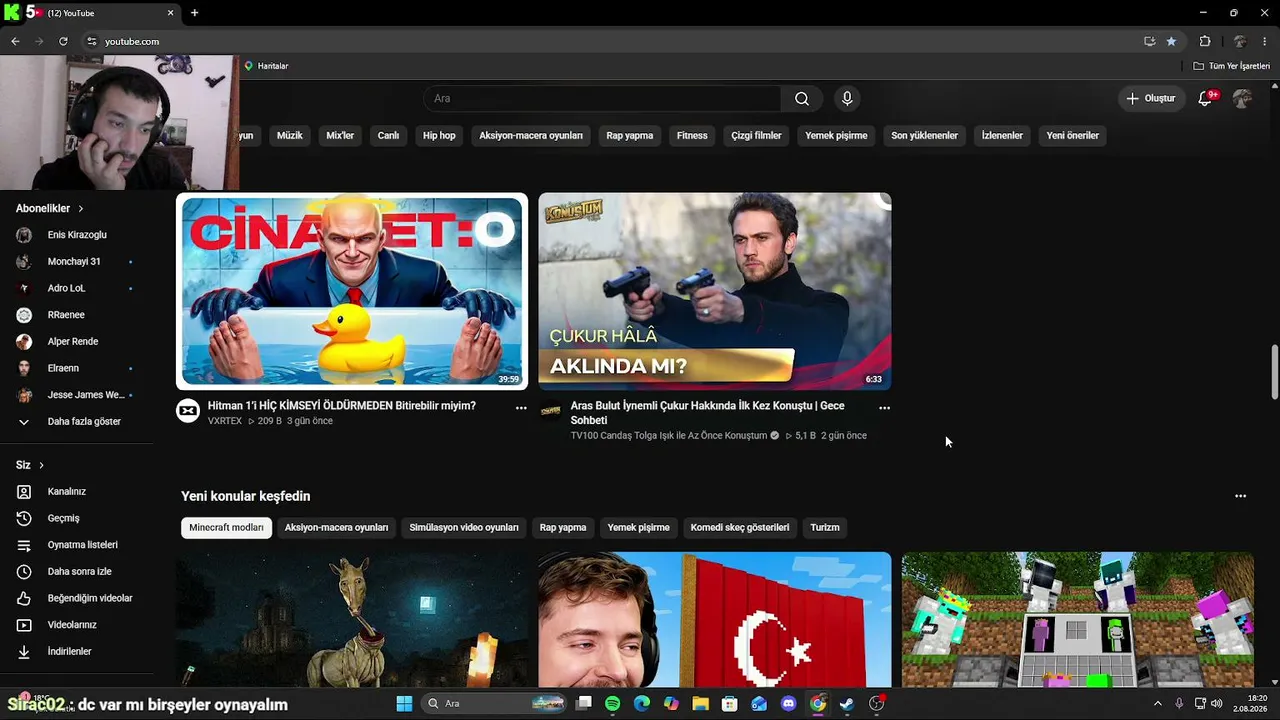The image size is (1280, 720).
Task: Select the Yeni öneriler filter chip
Action: click(x=1073, y=135)
